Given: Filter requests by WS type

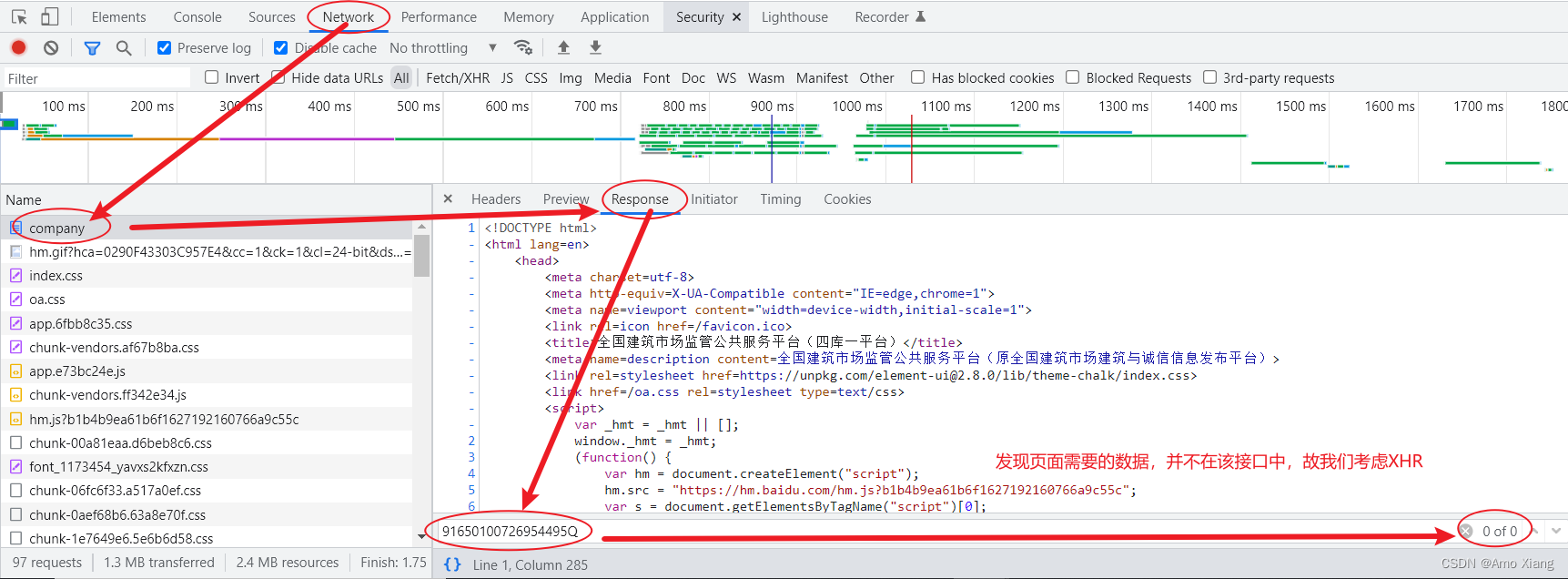Looking at the screenshot, I should [x=726, y=77].
